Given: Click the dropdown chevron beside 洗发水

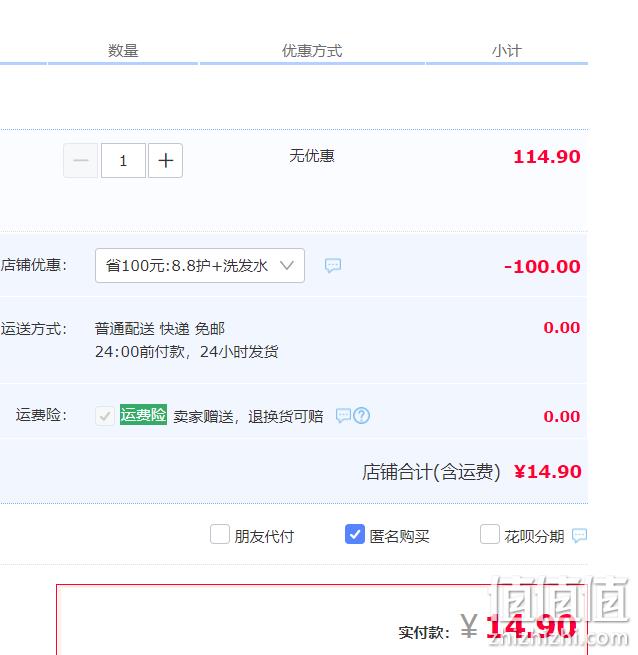Looking at the screenshot, I should tap(287, 265).
